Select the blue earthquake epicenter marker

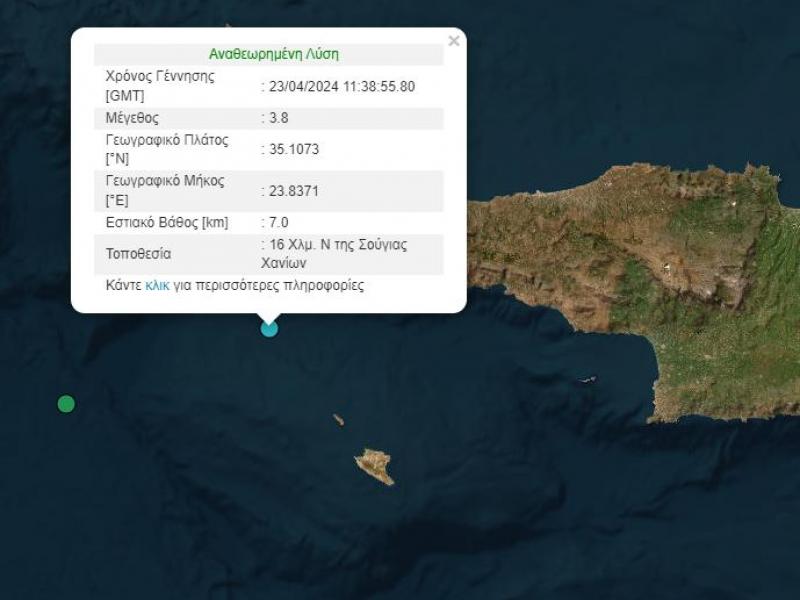pyautogui.click(x=269, y=328)
